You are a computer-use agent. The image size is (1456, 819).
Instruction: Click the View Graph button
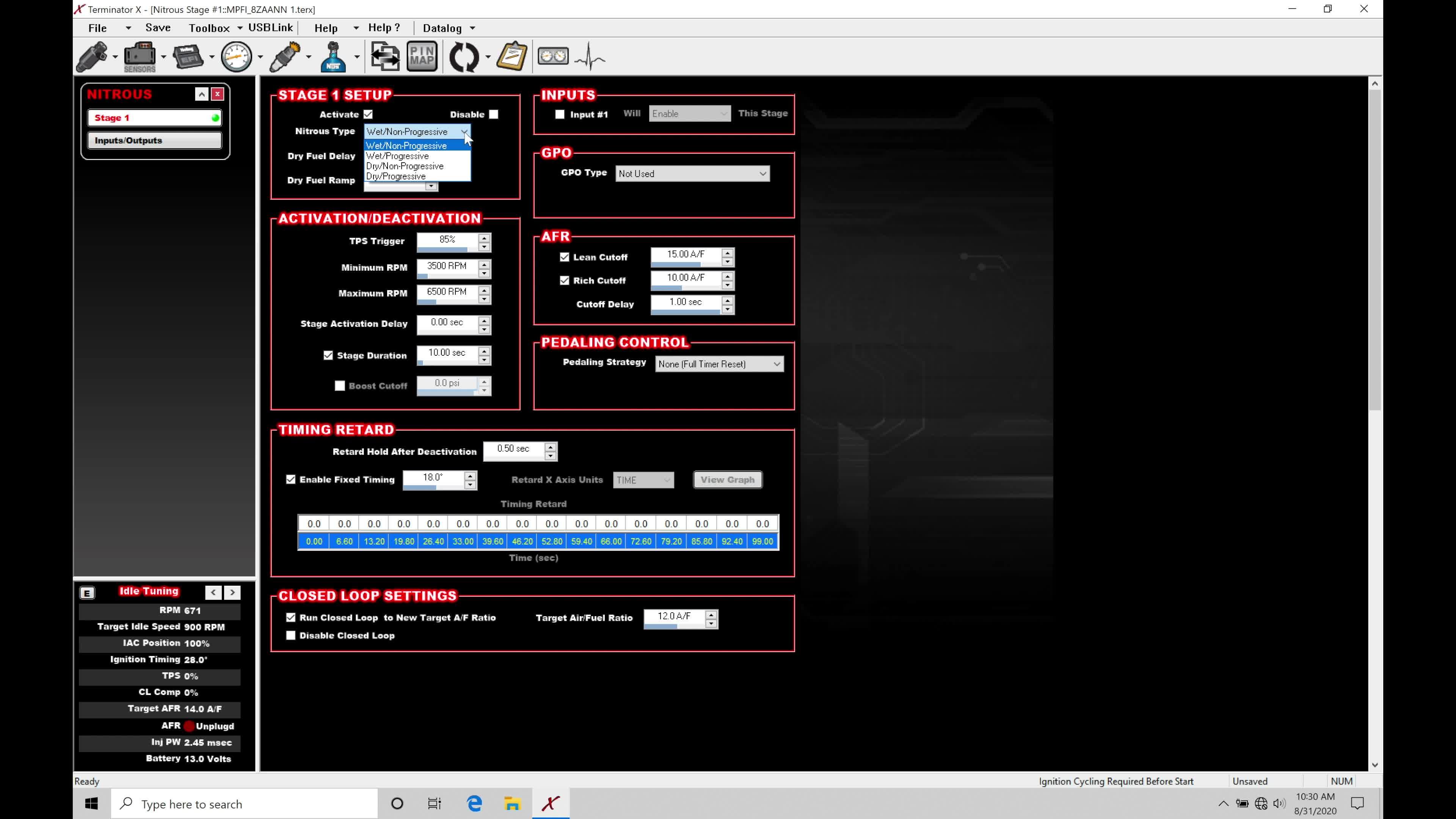coord(728,480)
